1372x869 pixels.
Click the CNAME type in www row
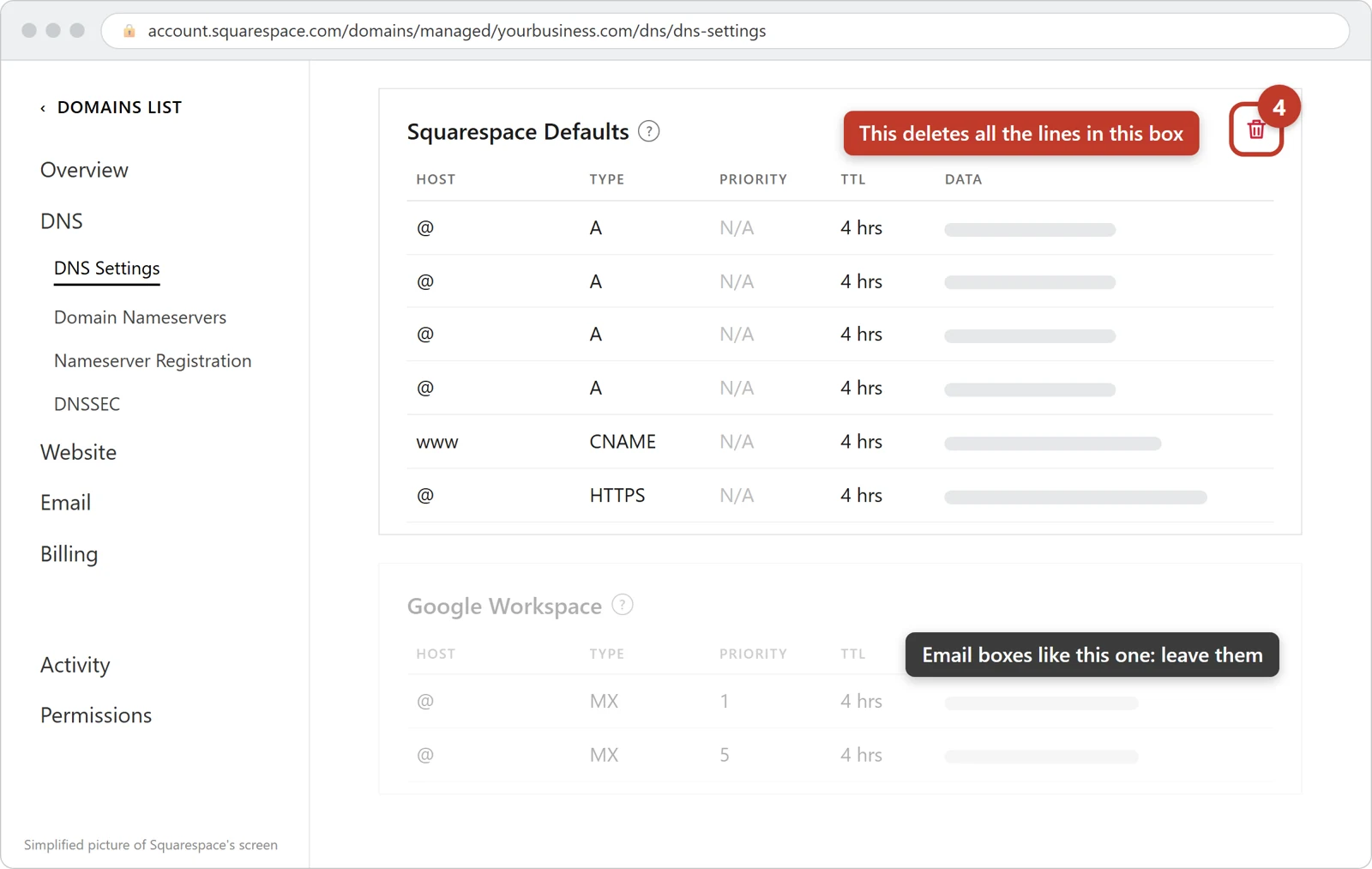(623, 442)
